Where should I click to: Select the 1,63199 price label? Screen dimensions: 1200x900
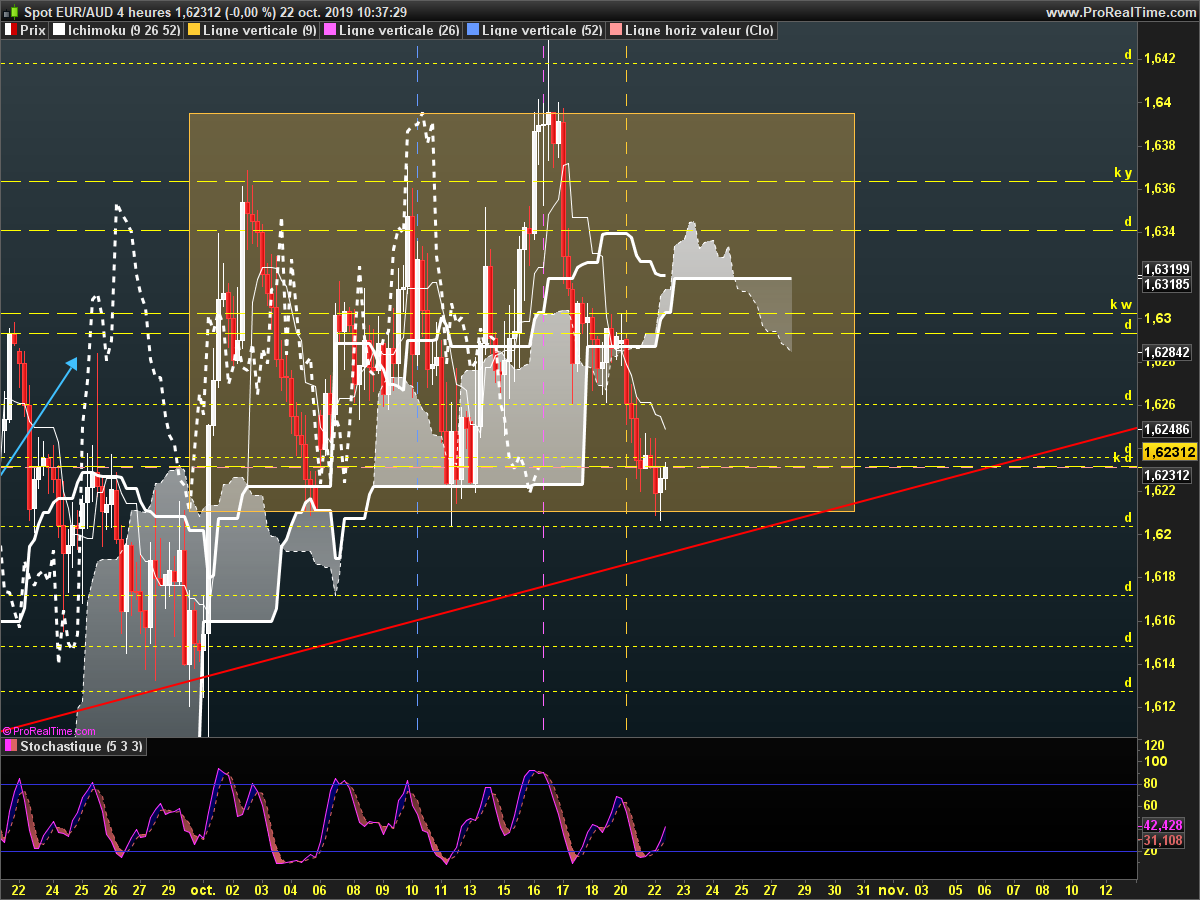point(1166,269)
